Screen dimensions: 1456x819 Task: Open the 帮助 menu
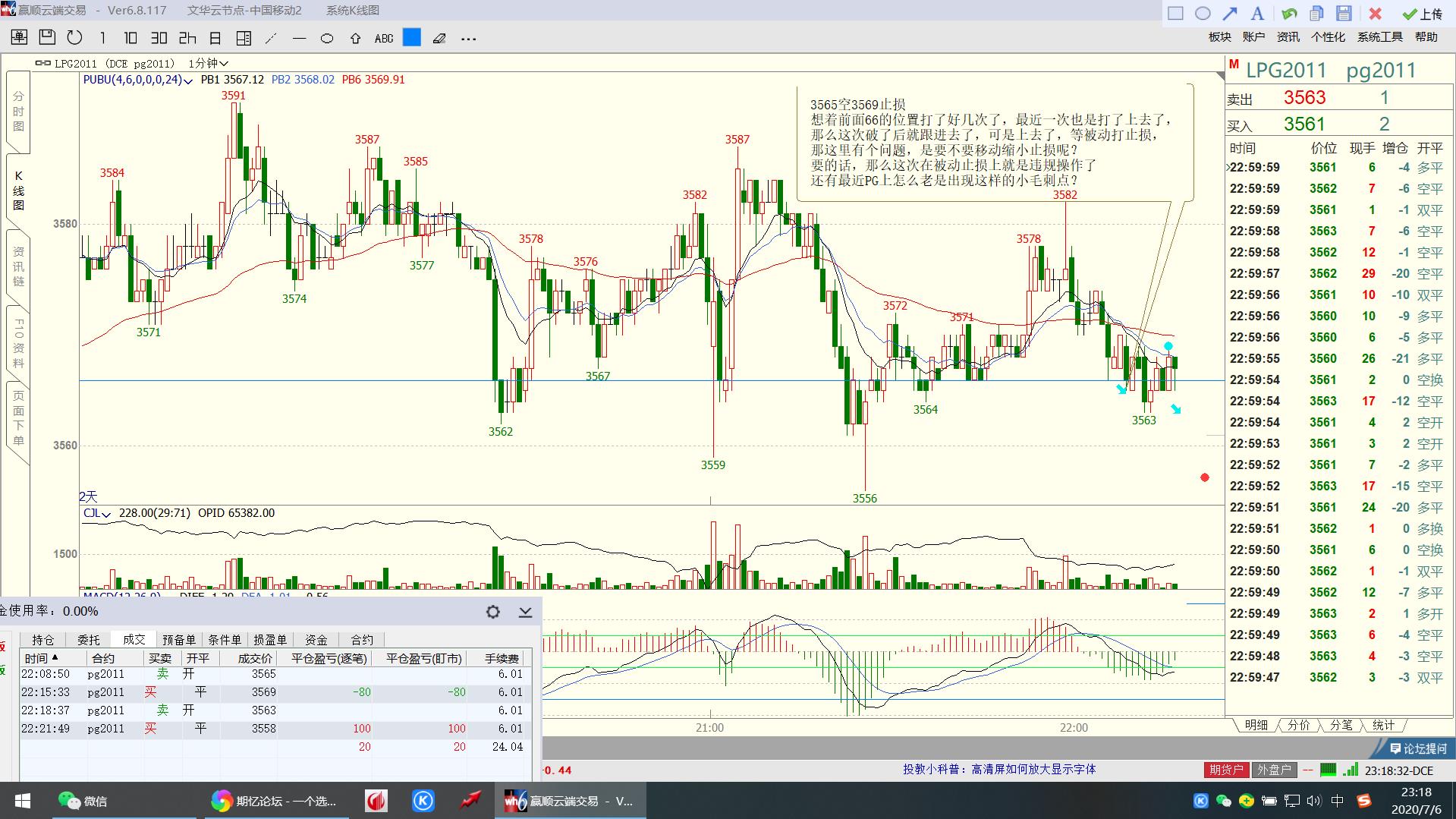point(1426,36)
